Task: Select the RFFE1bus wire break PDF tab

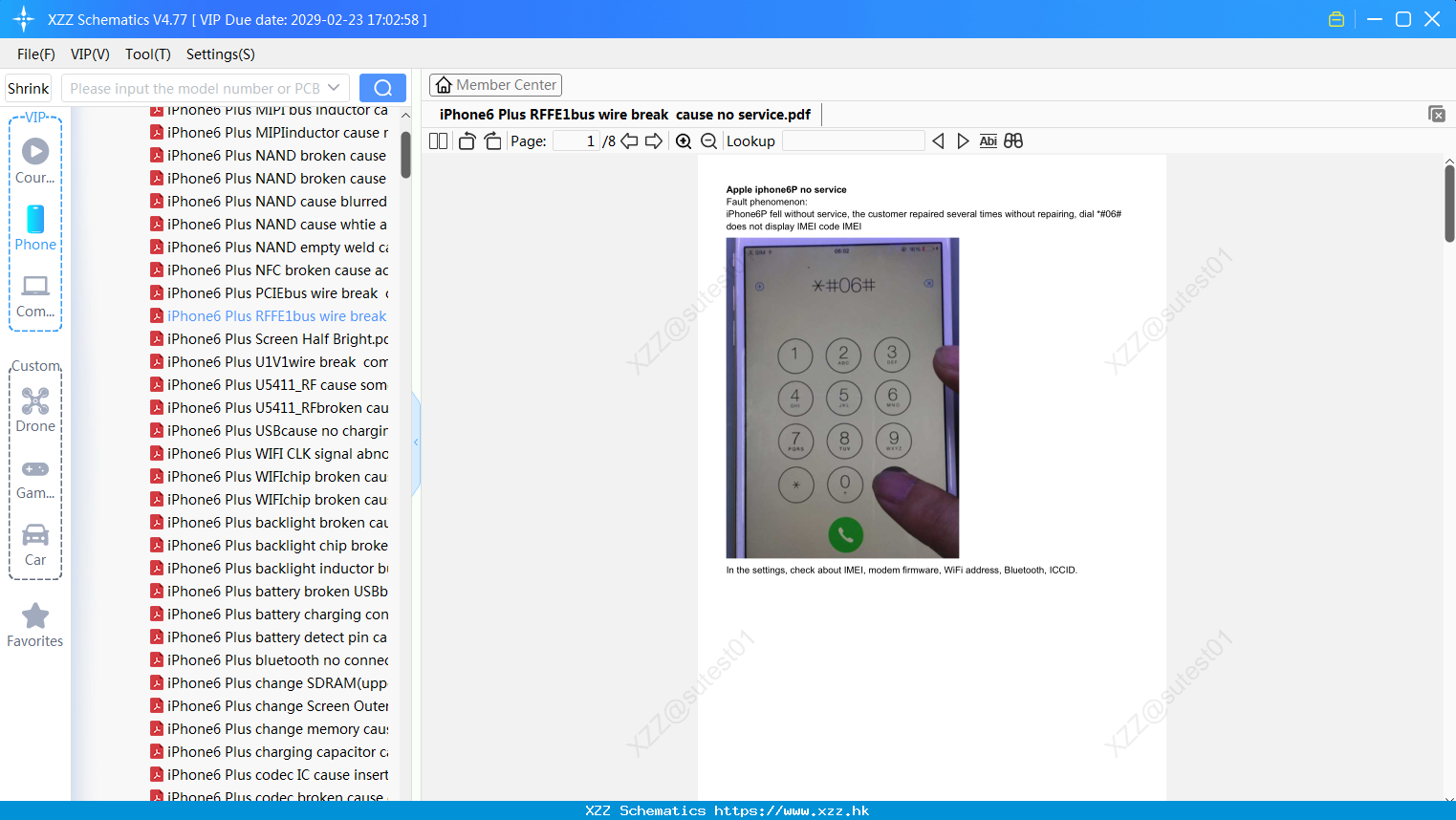Action: coord(625,115)
